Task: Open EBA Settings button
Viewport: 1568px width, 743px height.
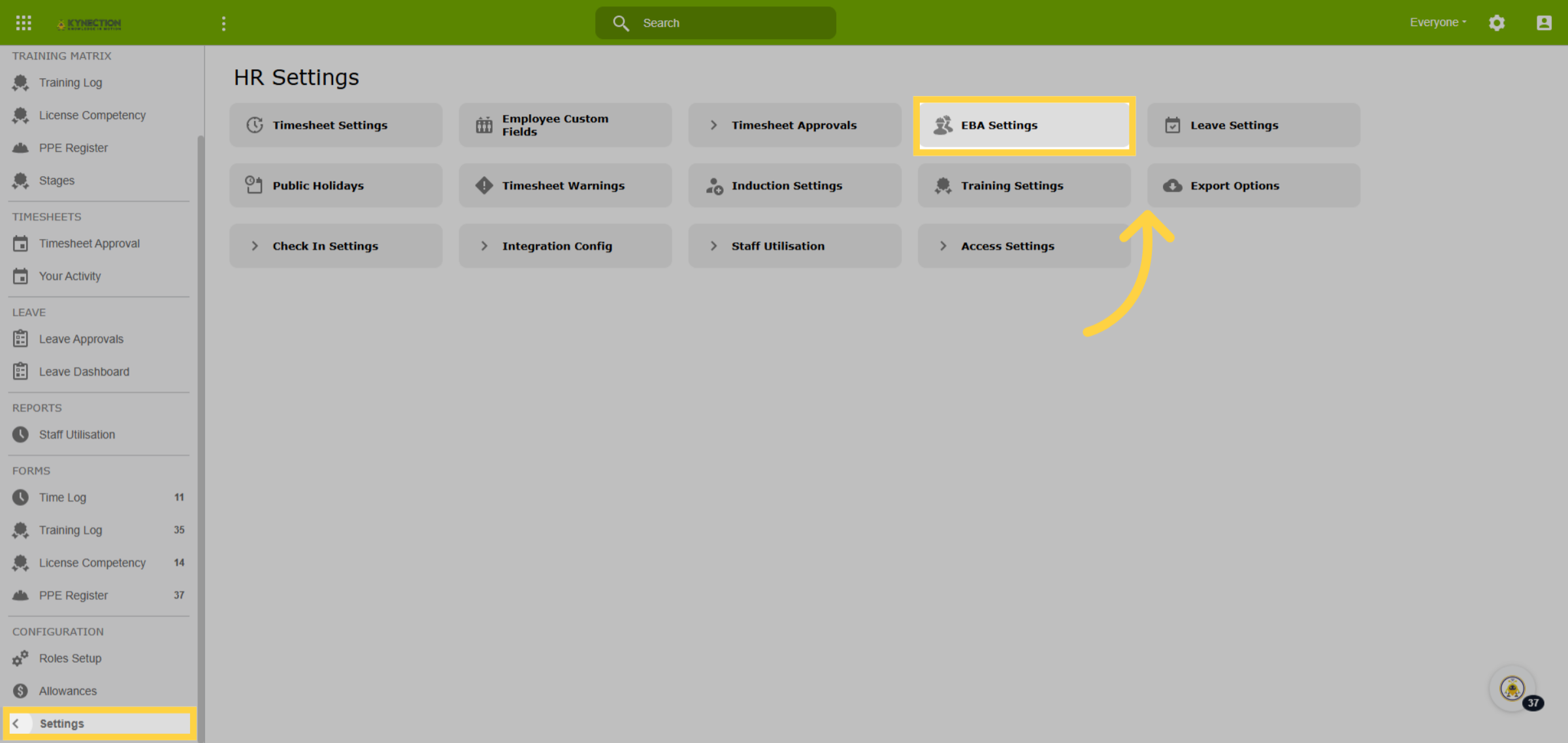Action: click(x=1024, y=125)
